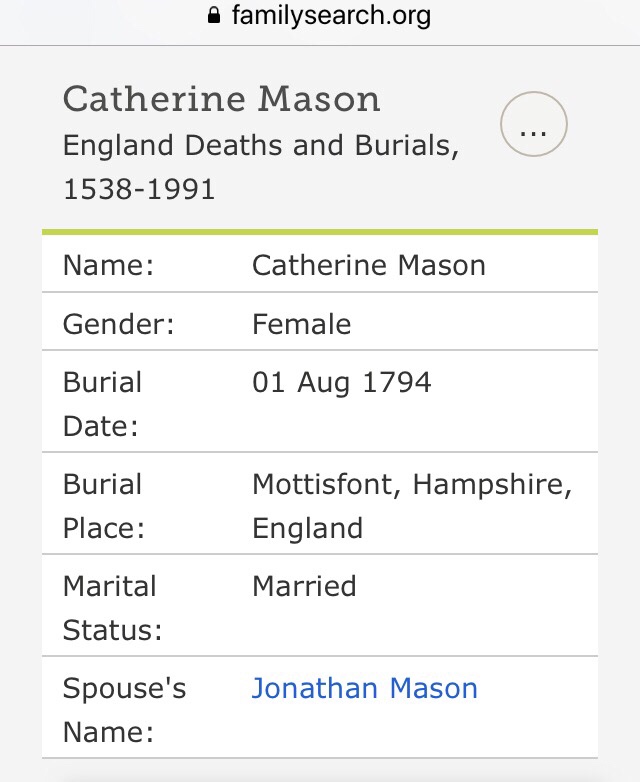
Task: Open the three-dots more options button
Action: click(534, 125)
